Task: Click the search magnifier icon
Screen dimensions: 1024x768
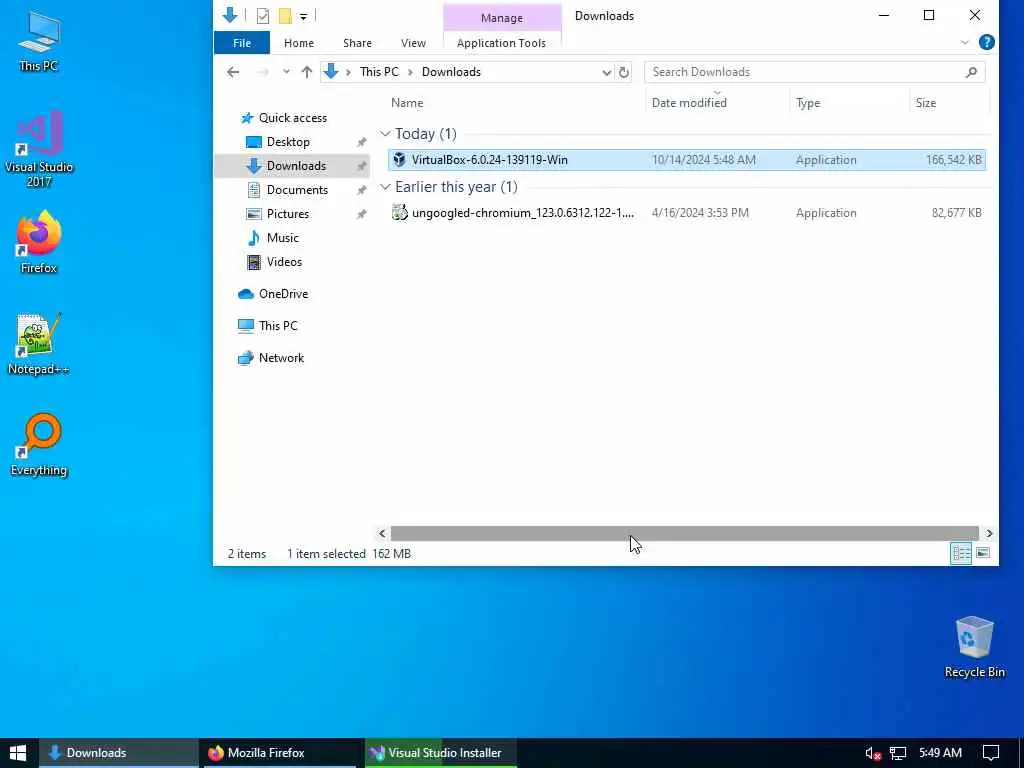Action: click(x=971, y=72)
